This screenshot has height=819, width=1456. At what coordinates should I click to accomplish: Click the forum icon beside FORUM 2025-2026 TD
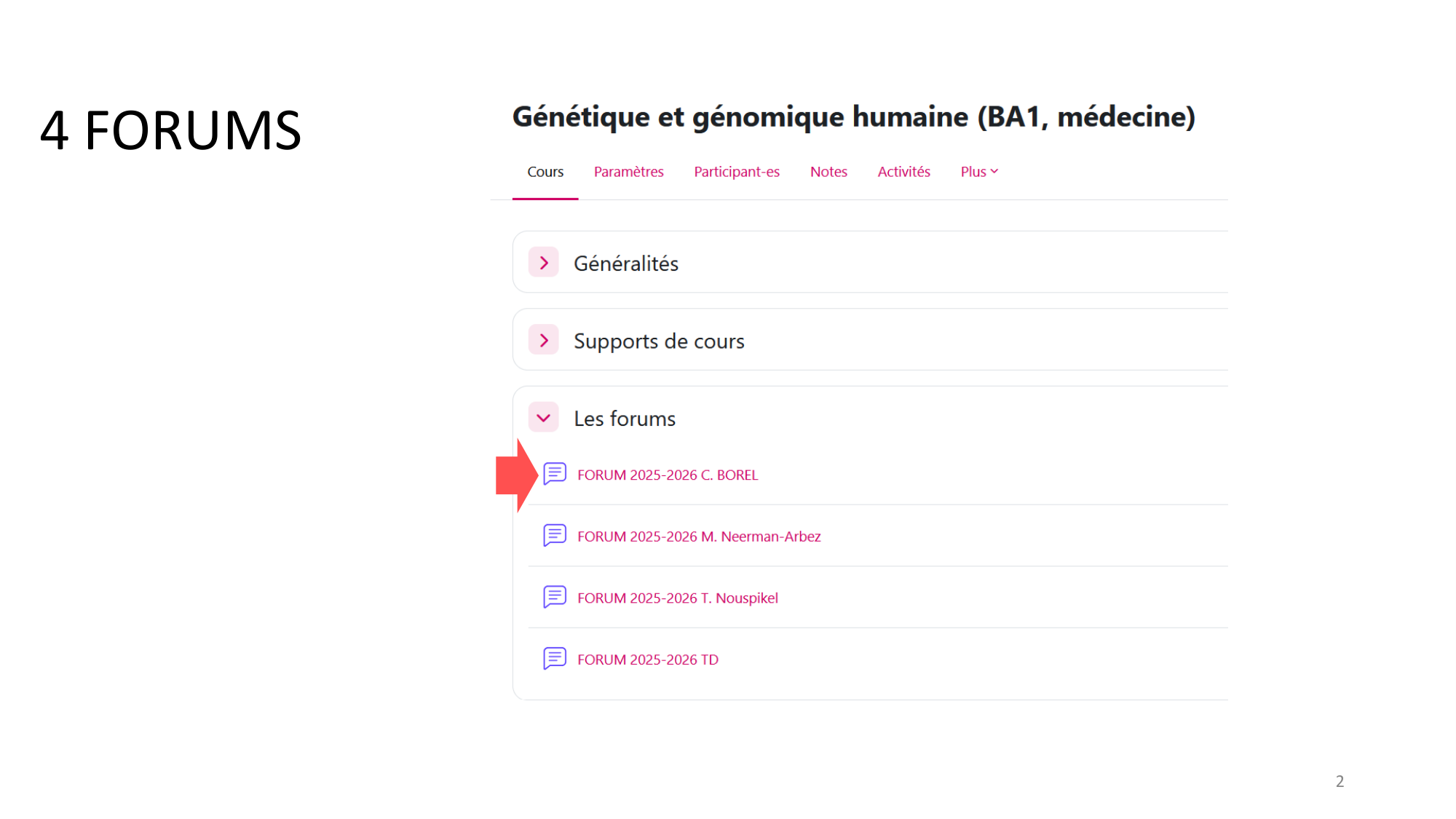pos(555,659)
